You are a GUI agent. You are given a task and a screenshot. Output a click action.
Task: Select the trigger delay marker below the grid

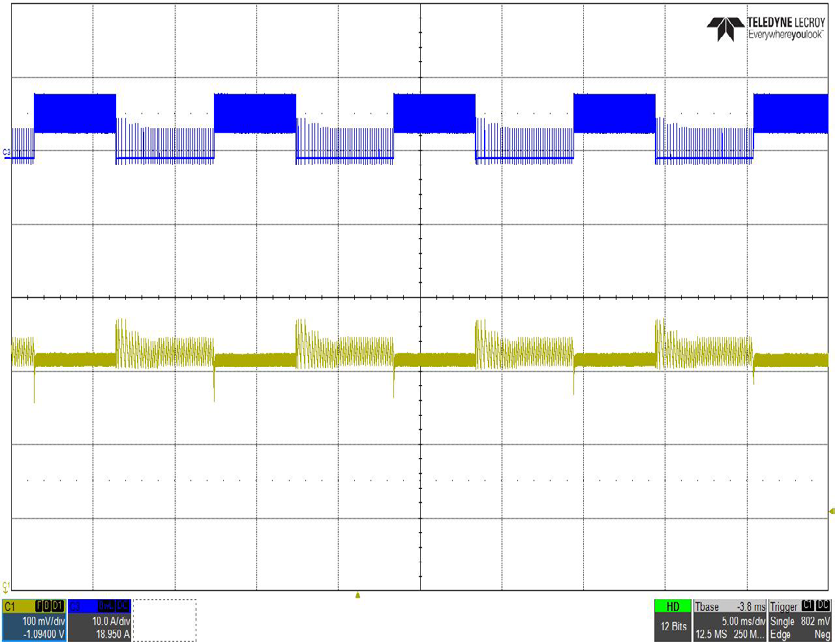click(x=358, y=595)
